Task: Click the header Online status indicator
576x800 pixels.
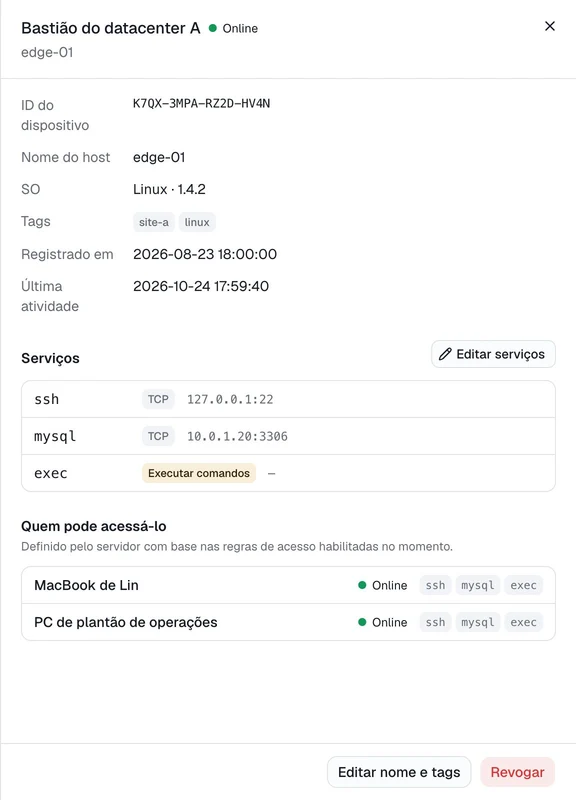Action: [x=233, y=29]
